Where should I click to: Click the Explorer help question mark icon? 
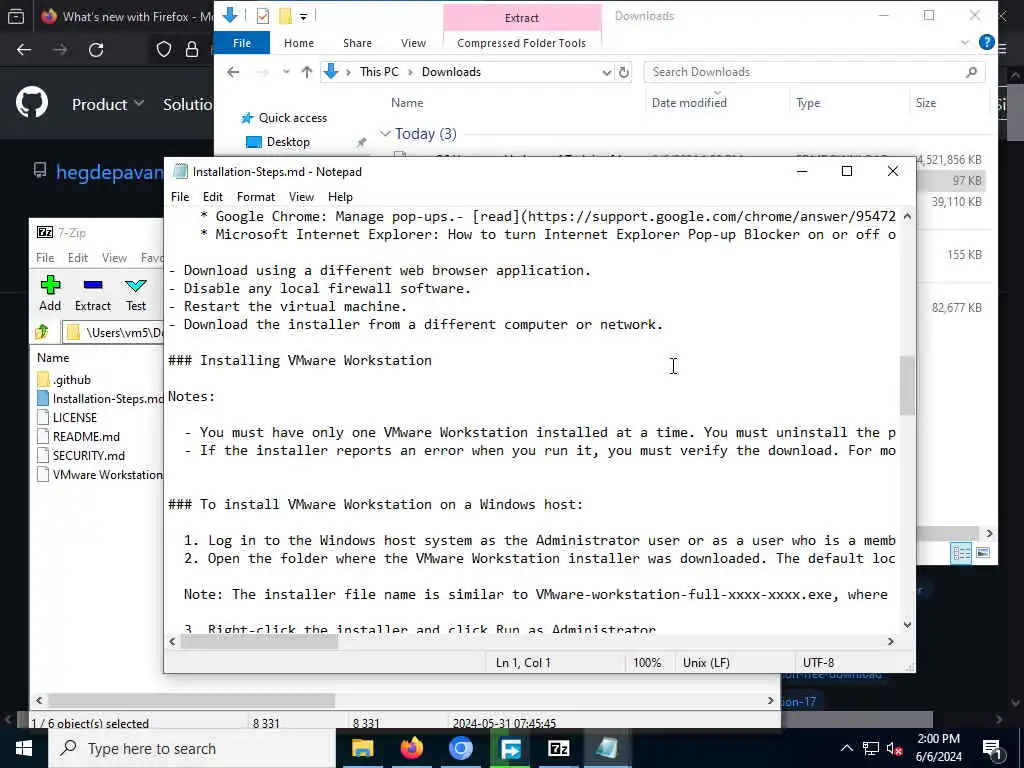[x=986, y=42]
